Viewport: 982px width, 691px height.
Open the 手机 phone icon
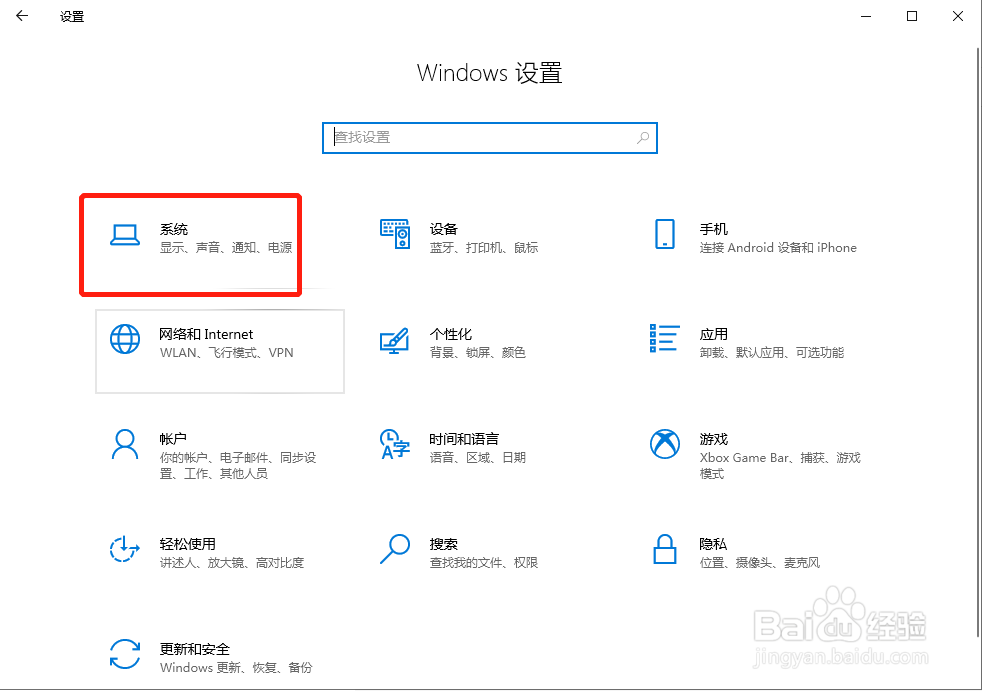pyautogui.click(x=664, y=234)
